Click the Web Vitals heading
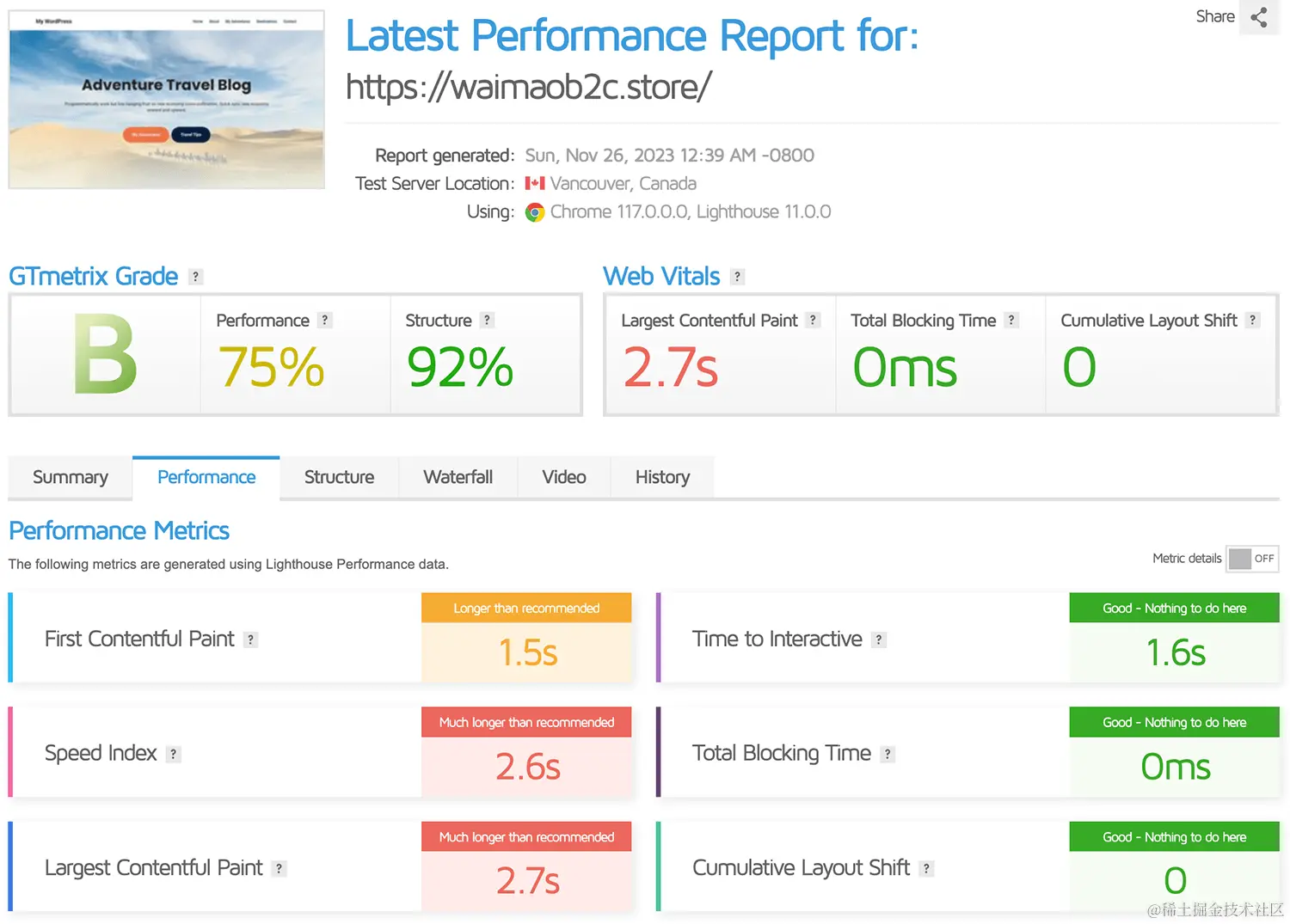The image size is (1290, 924). tap(661, 276)
